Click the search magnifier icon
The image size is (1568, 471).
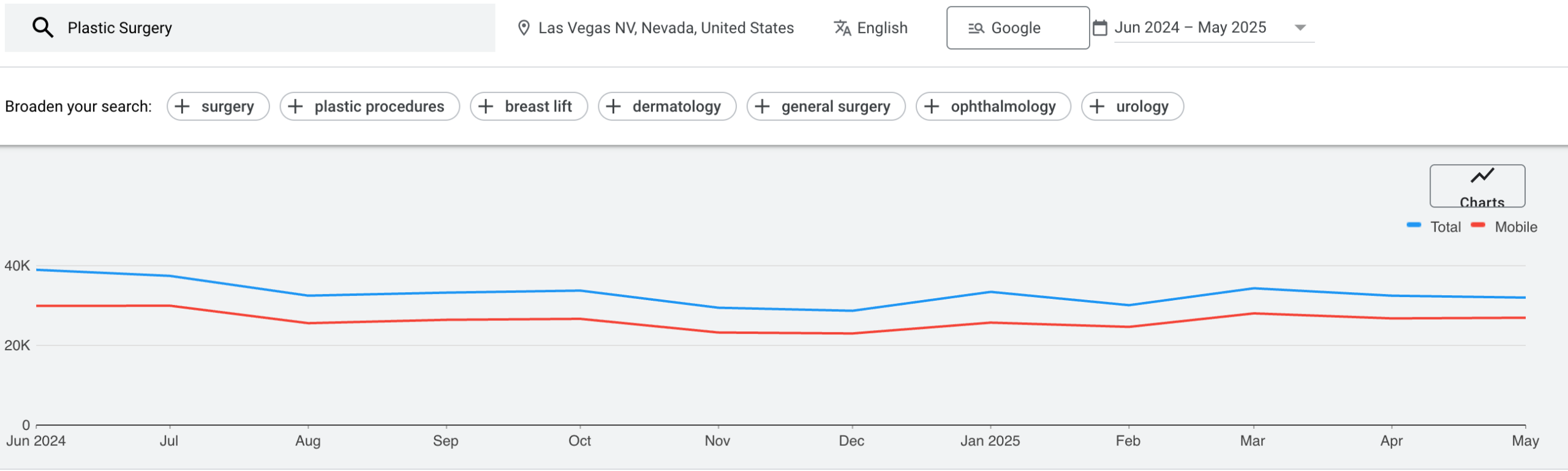click(x=42, y=28)
